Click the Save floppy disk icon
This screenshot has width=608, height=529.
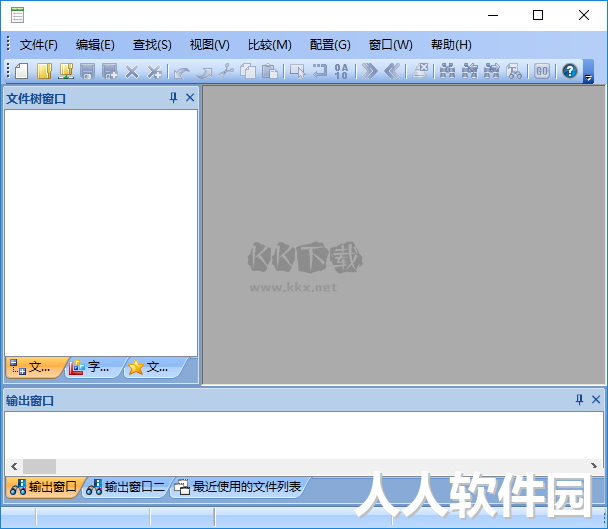coord(88,71)
